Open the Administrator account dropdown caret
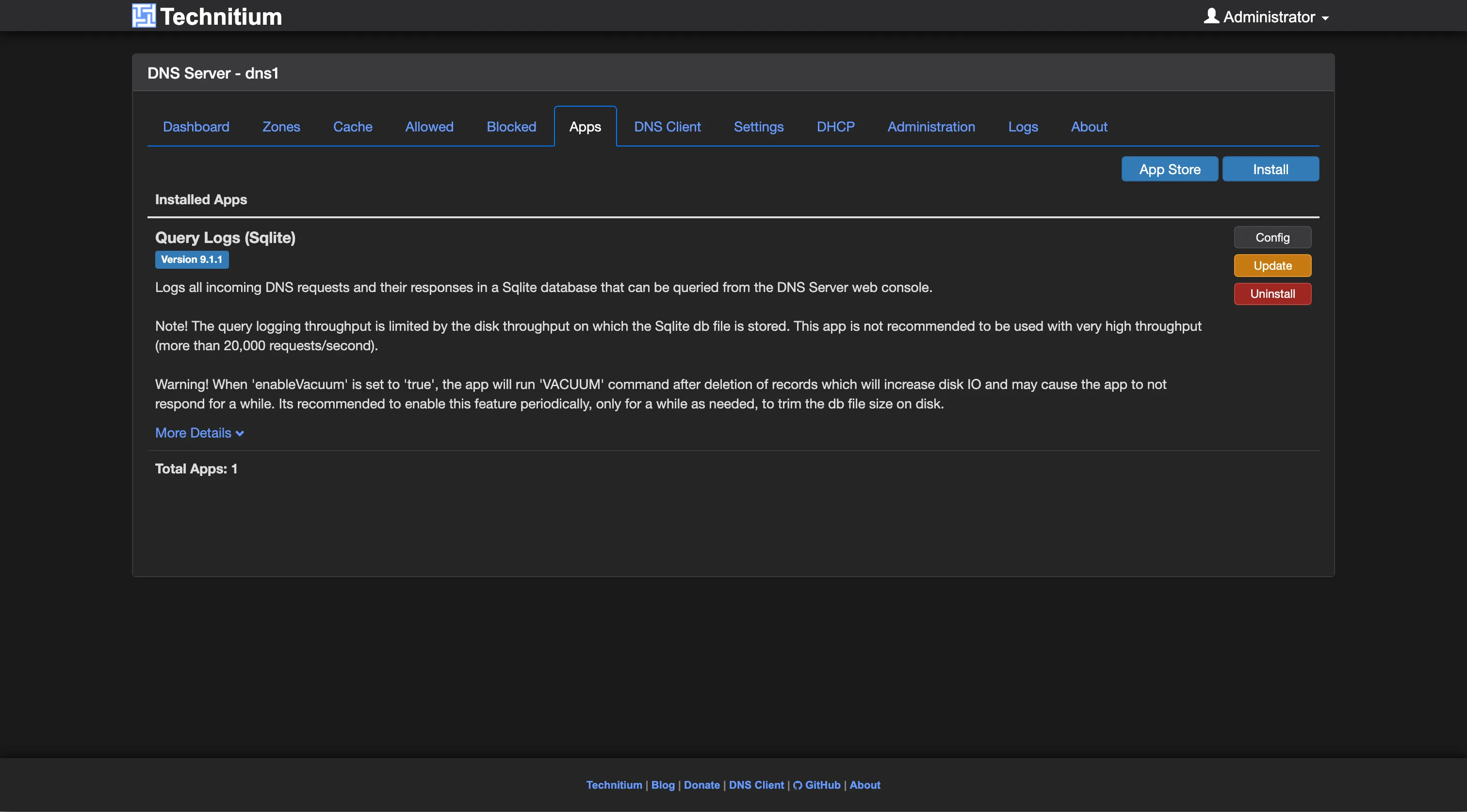1467x812 pixels. pyautogui.click(x=1325, y=18)
